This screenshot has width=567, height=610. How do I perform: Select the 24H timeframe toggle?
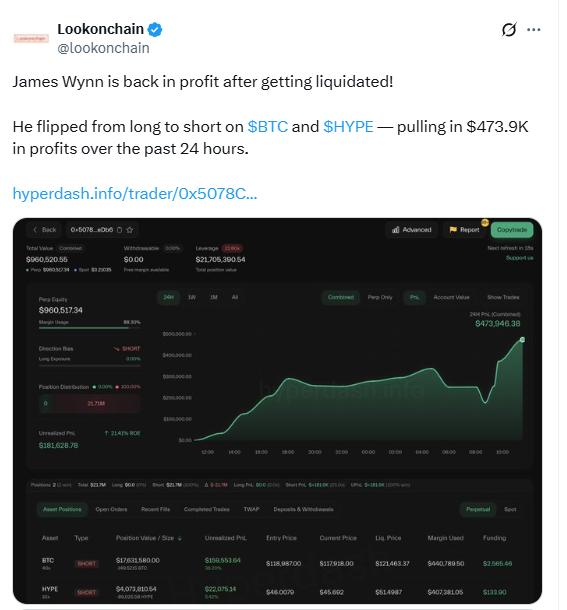pyautogui.click(x=169, y=298)
